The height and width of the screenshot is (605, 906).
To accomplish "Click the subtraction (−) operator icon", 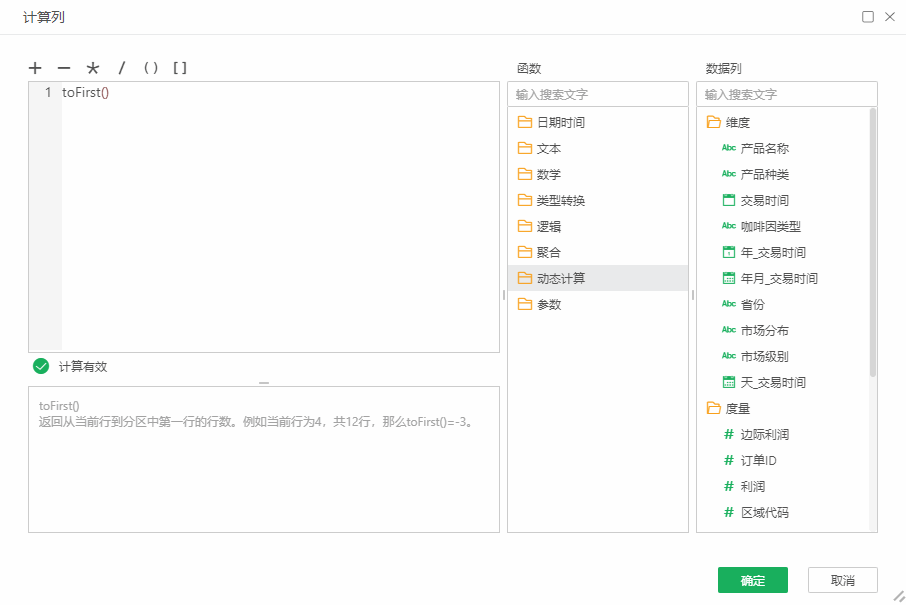I will [63, 68].
